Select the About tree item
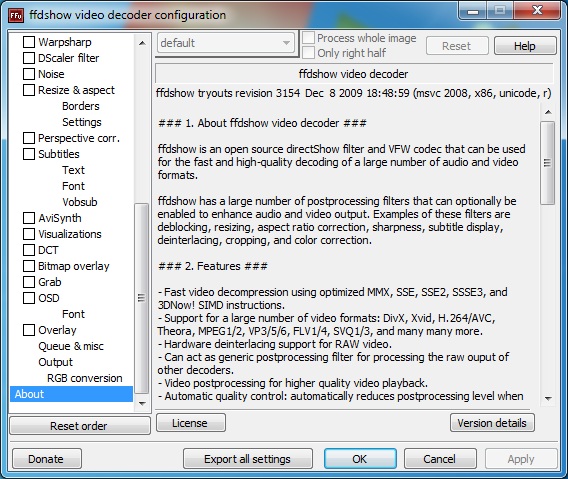Viewport: 568px width, 479px height. point(71,394)
